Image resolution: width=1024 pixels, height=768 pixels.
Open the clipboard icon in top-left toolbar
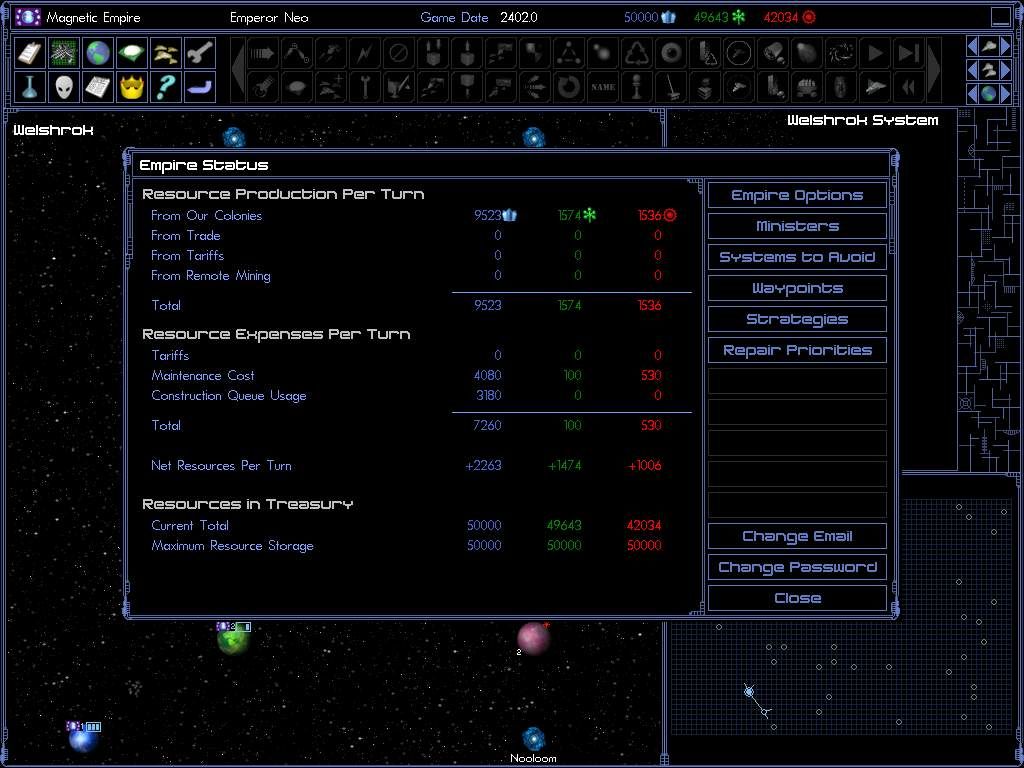[x=32, y=53]
